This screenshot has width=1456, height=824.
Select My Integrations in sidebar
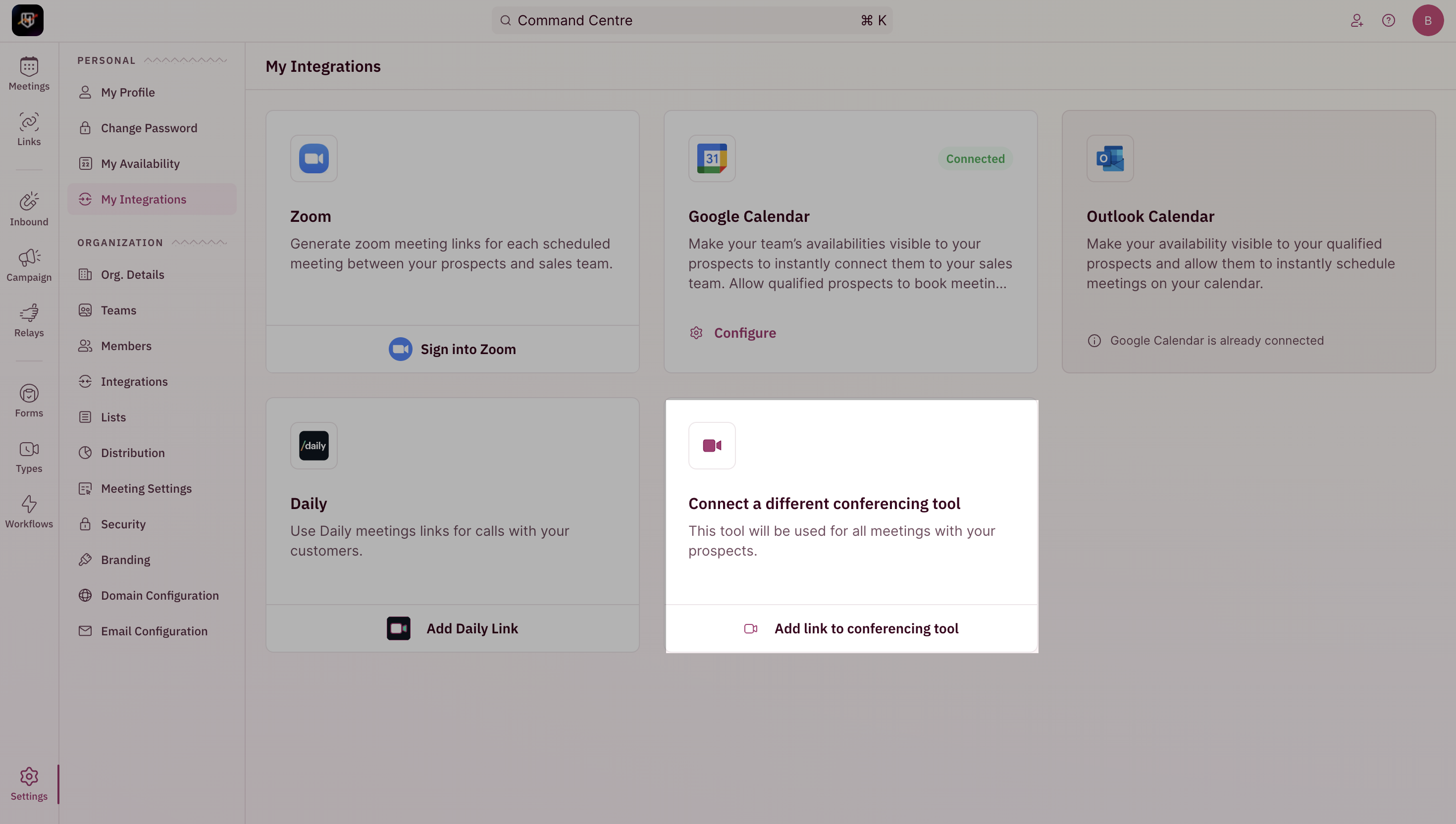point(152,199)
